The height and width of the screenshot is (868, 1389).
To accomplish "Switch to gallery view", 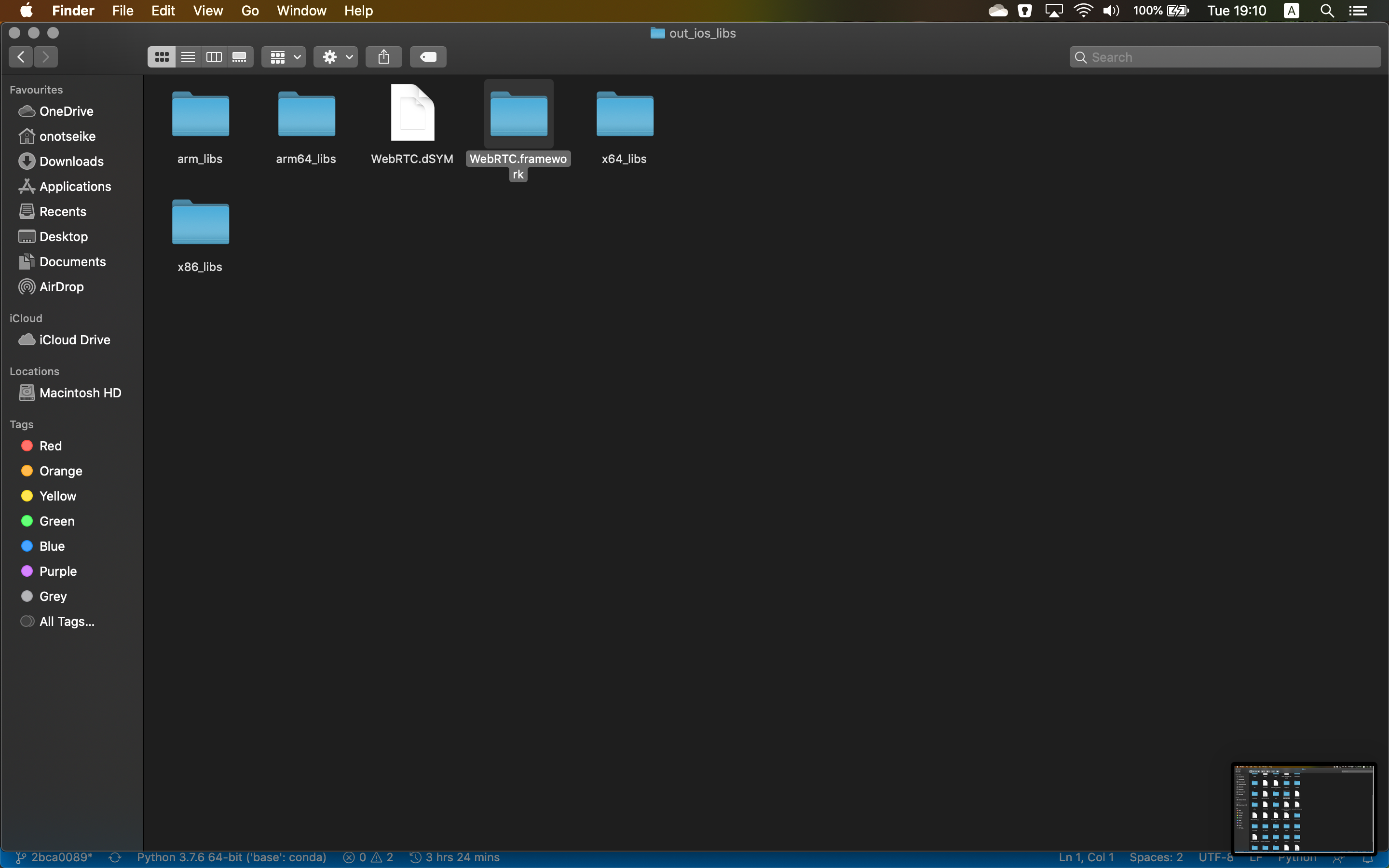I will point(239,56).
